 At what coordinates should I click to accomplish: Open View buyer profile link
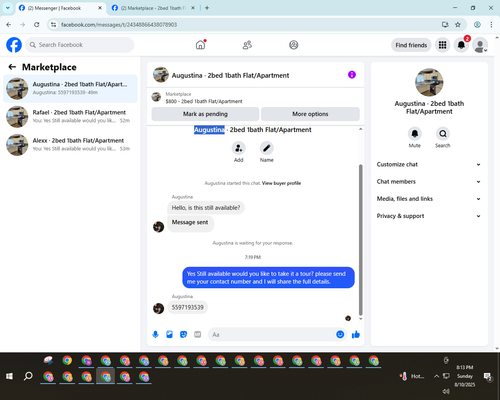(281, 183)
